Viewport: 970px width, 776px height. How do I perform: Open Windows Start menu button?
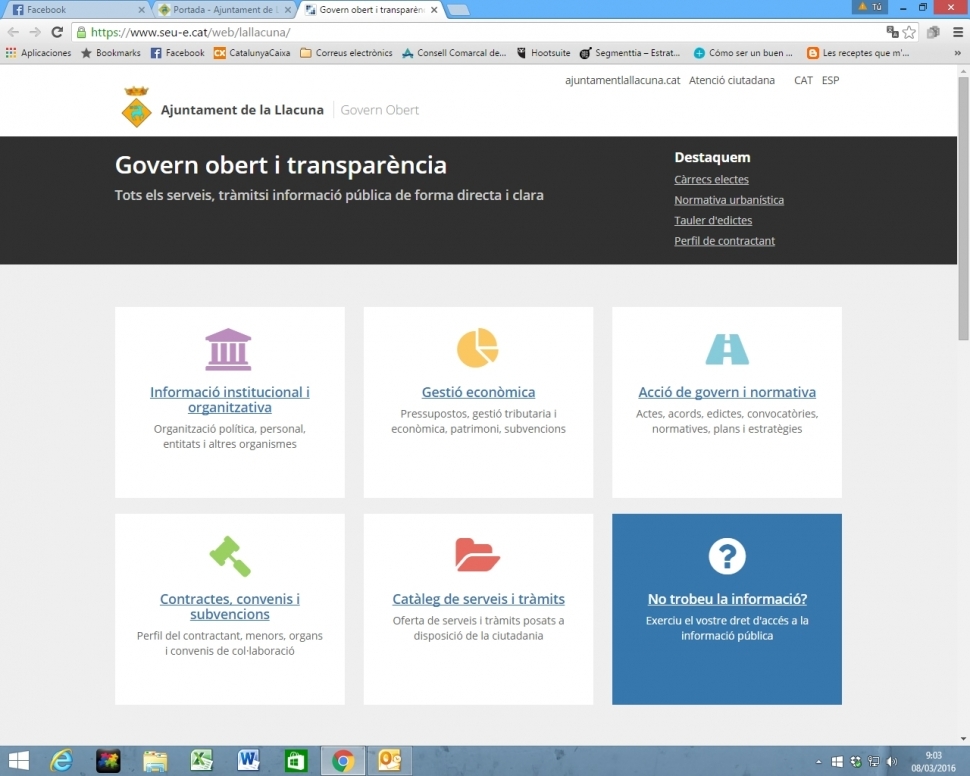pos(18,761)
